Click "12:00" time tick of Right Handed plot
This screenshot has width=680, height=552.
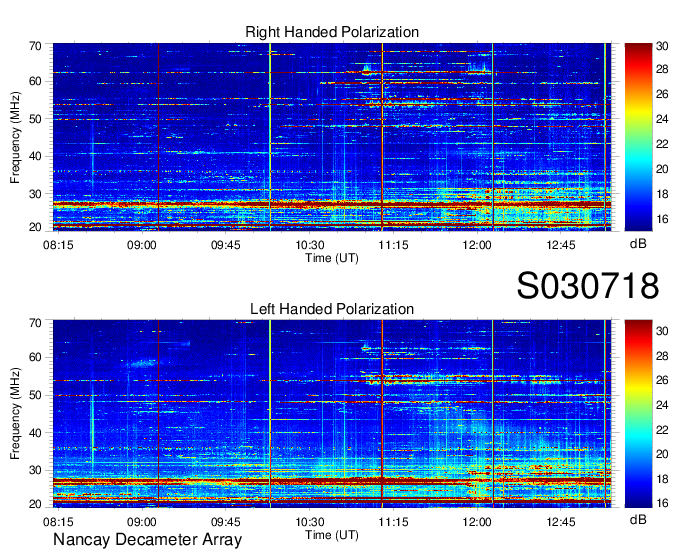[477, 245]
